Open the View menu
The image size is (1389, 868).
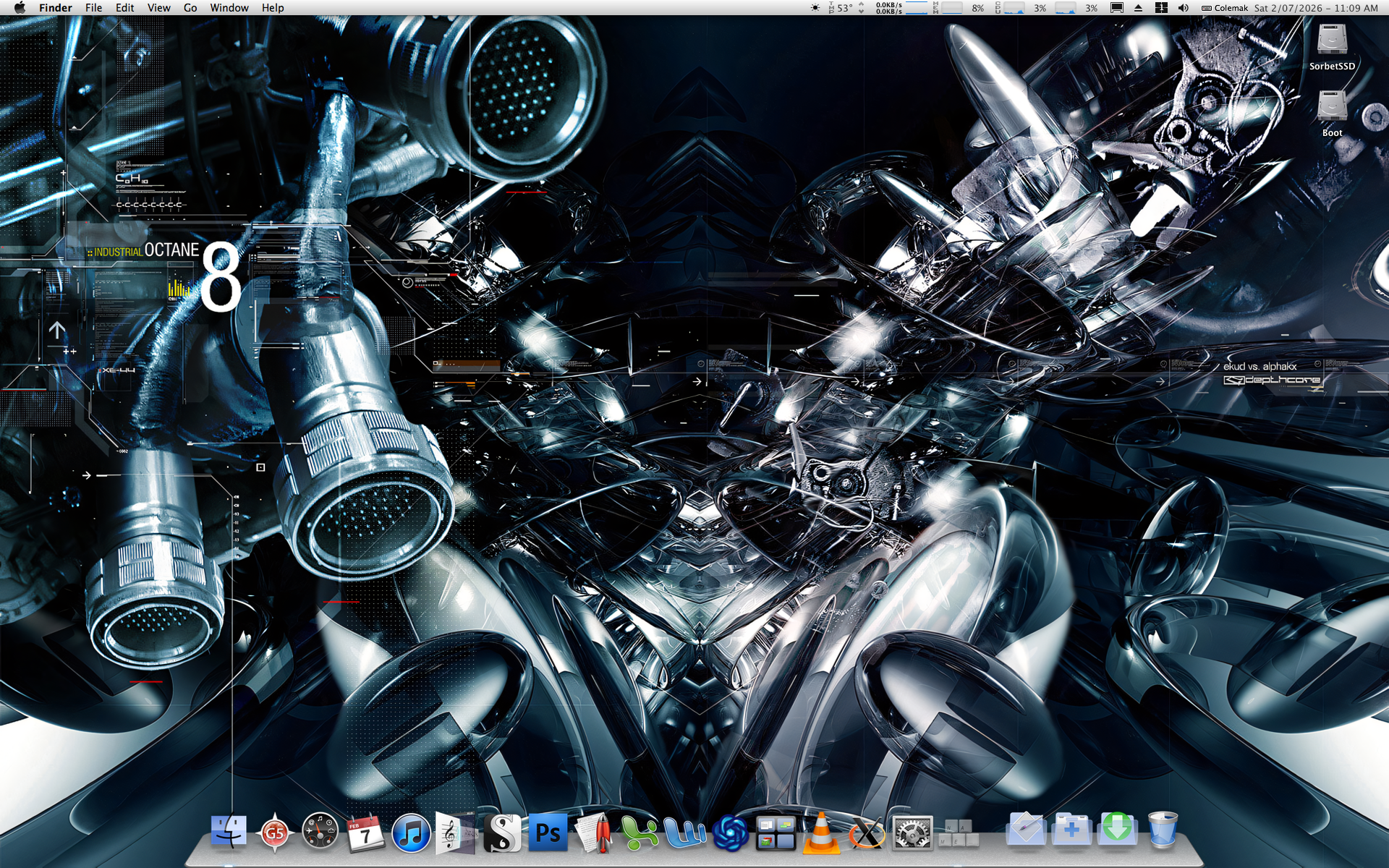click(x=159, y=8)
